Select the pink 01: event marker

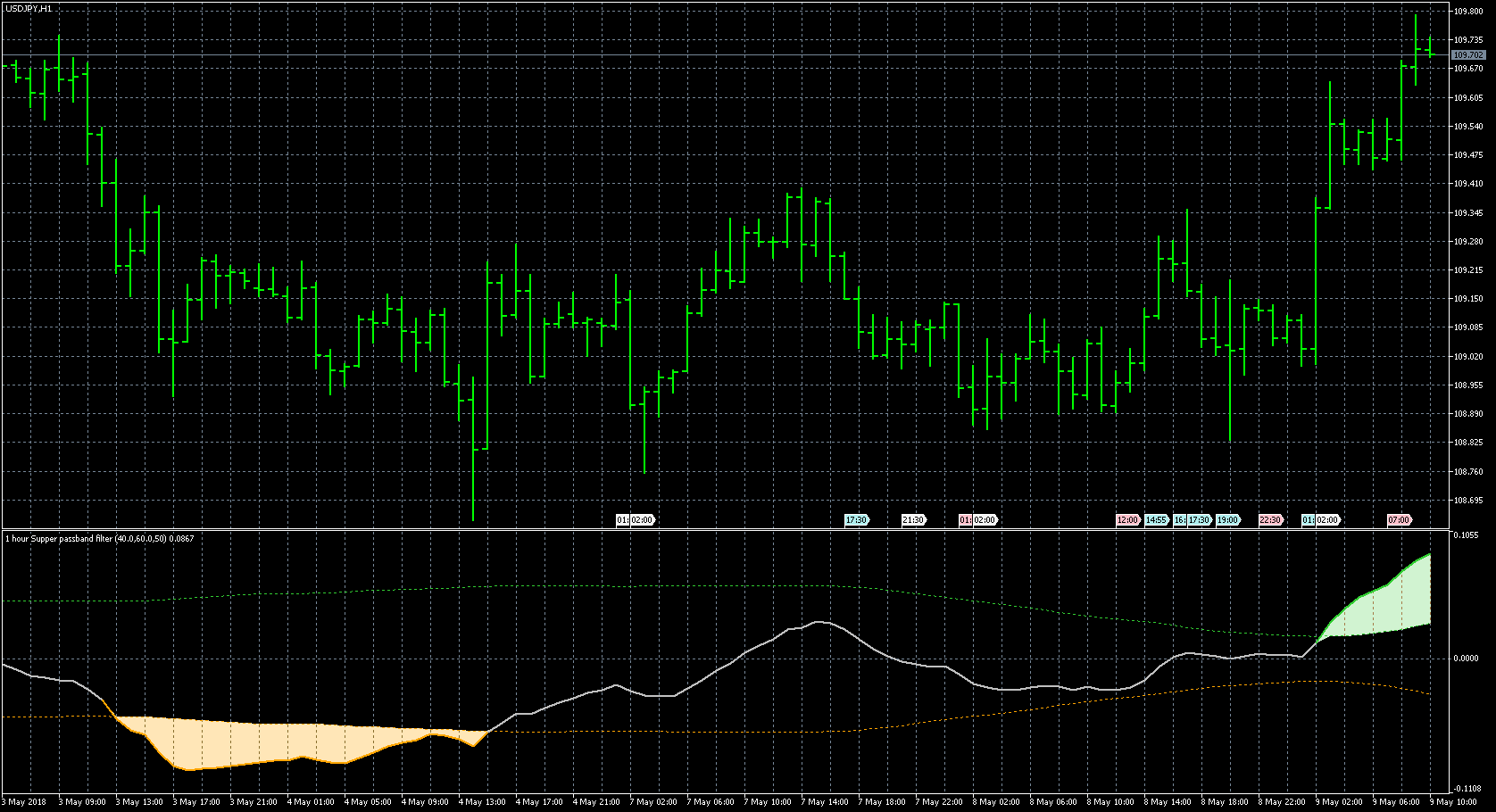(x=964, y=519)
